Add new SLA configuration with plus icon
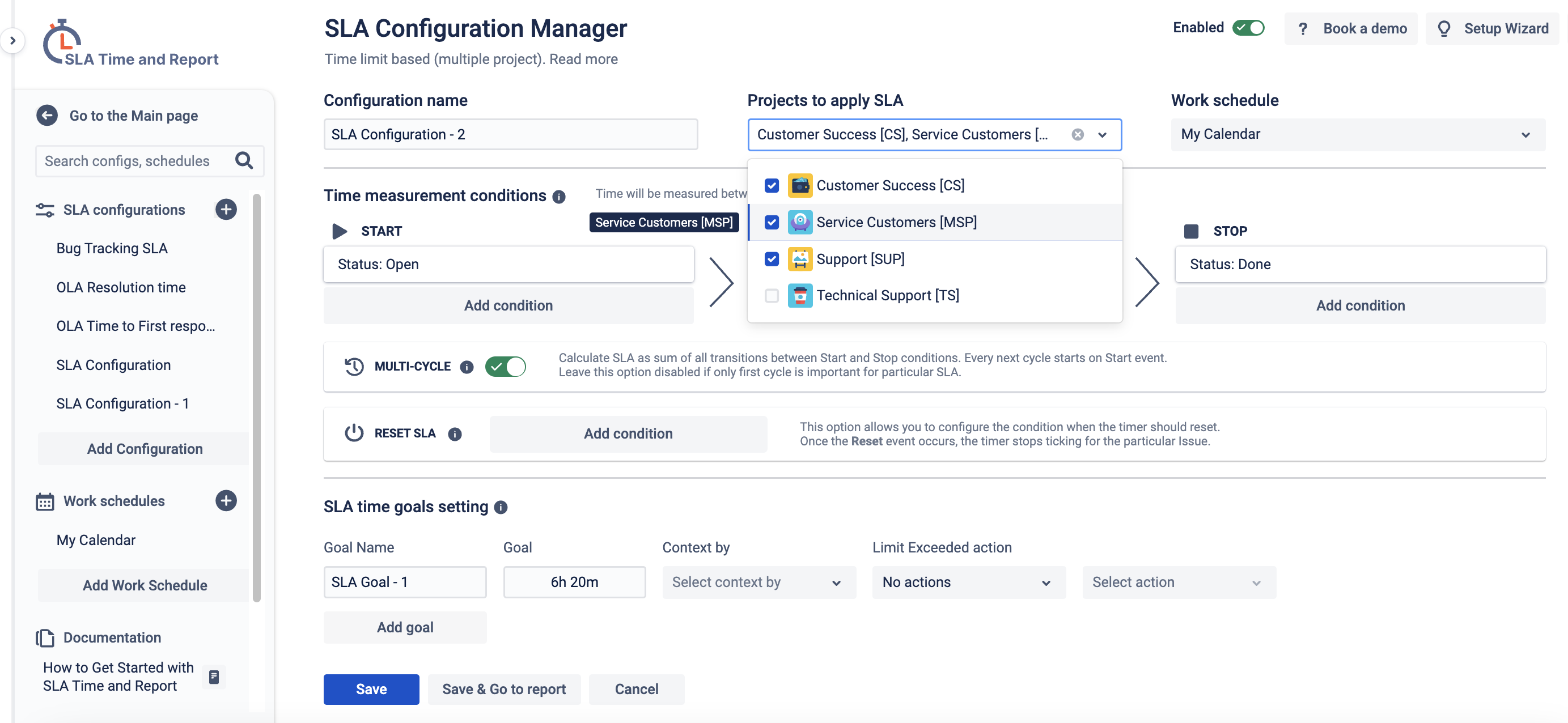 pyautogui.click(x=226, y=209)
